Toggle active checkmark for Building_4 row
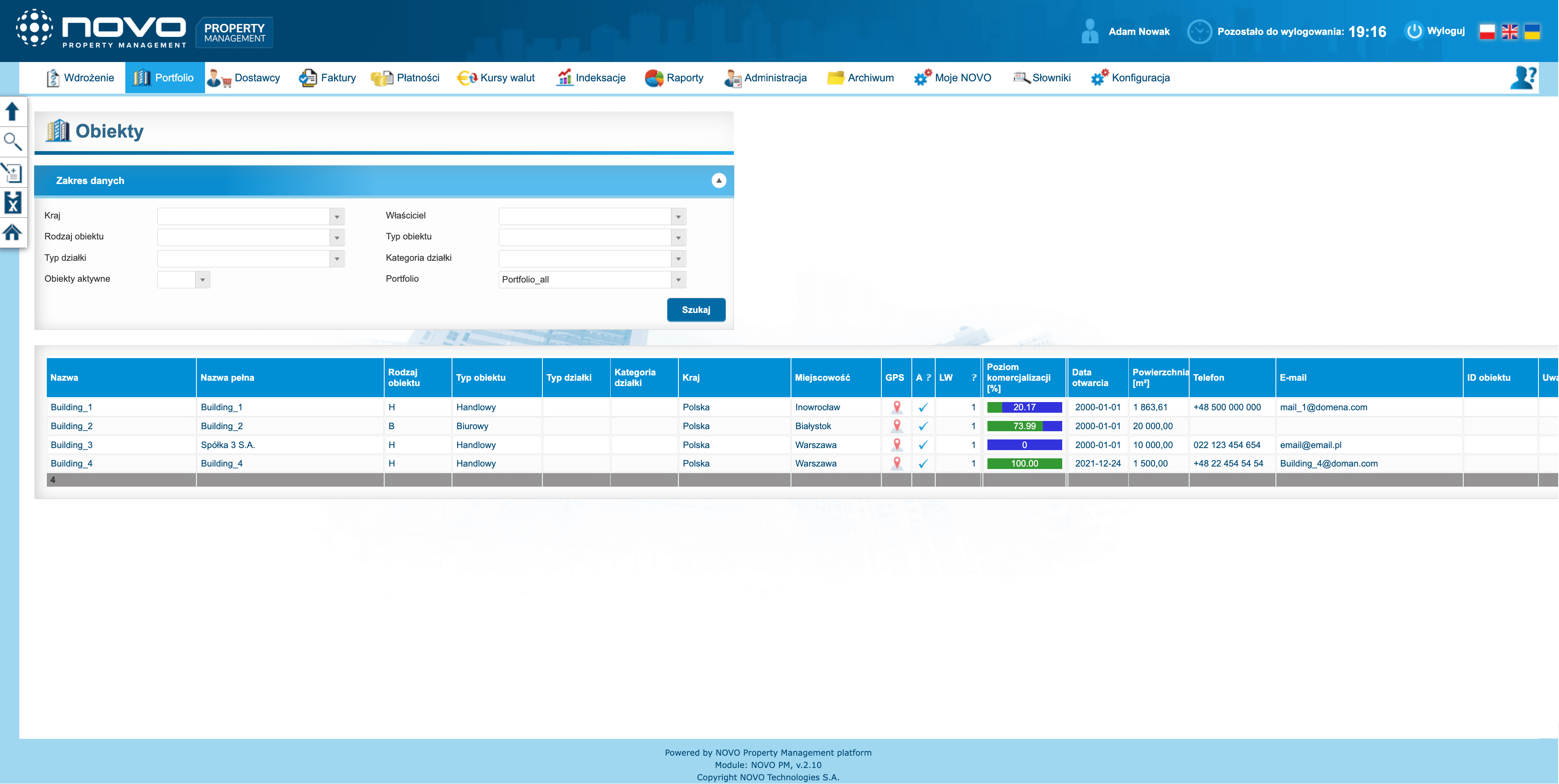The height and width of the screenshot is (784, 1559). 923,464
